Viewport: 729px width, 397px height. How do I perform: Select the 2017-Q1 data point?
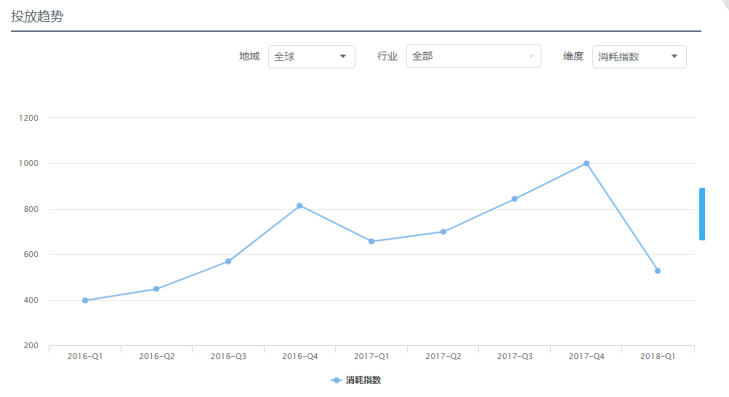click(x=371, y=242)
